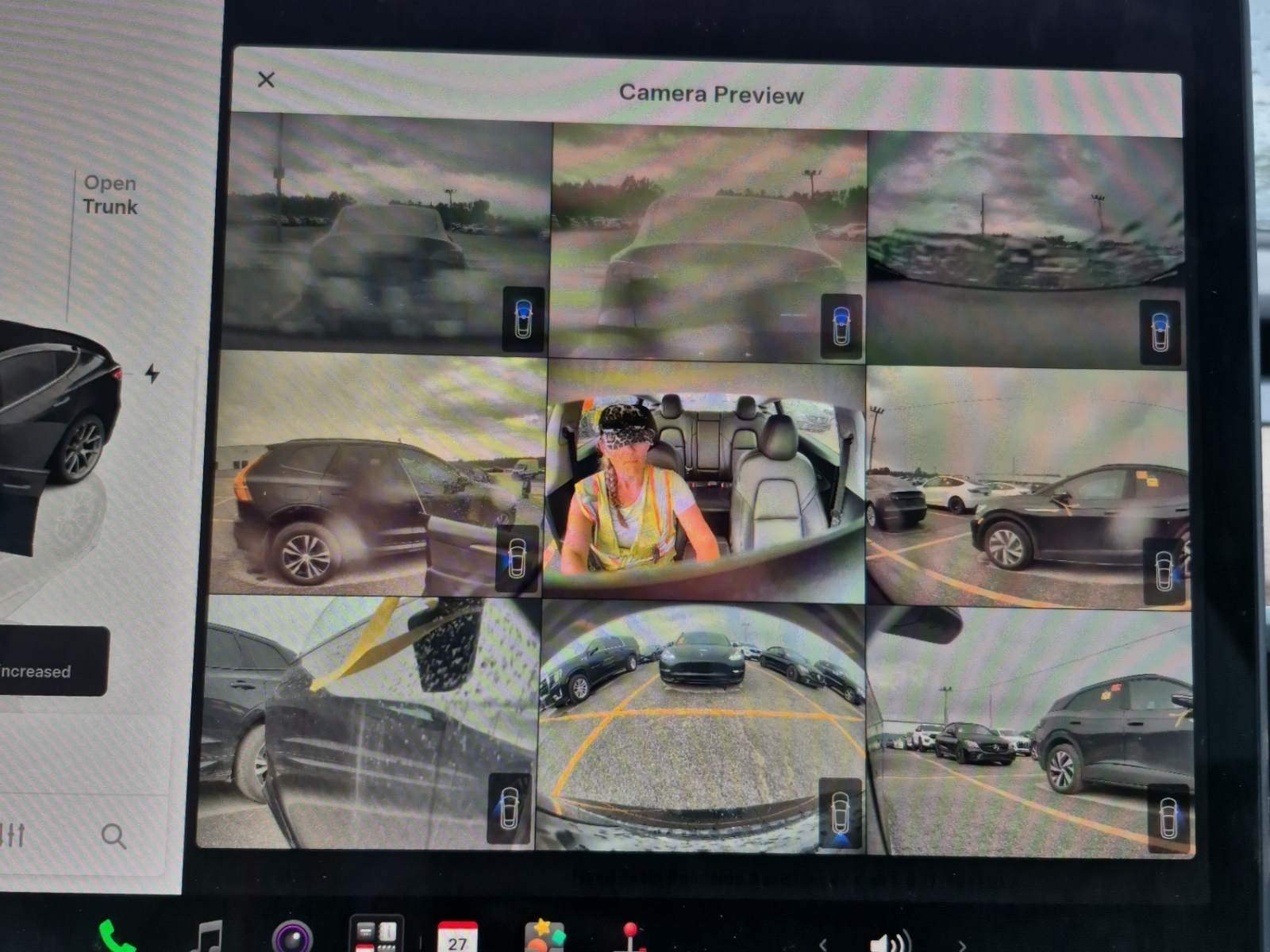Launch the Arcade joystick icon
This screenshot has width=1270, height=952.
click(x=630, y=937)
